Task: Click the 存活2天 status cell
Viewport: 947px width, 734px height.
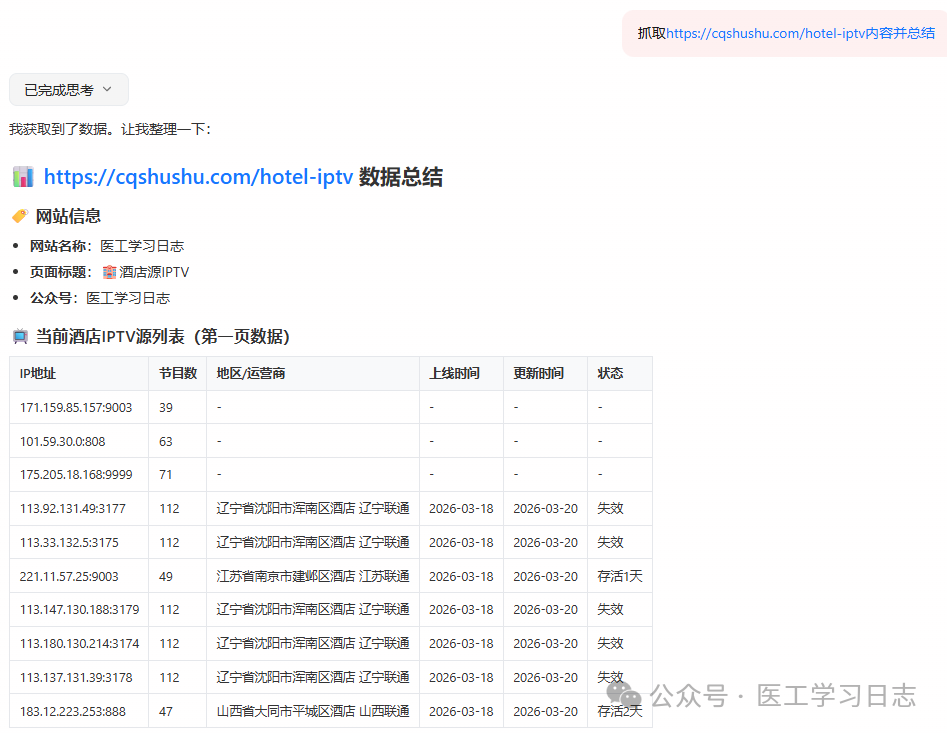Action: point(620,711)
